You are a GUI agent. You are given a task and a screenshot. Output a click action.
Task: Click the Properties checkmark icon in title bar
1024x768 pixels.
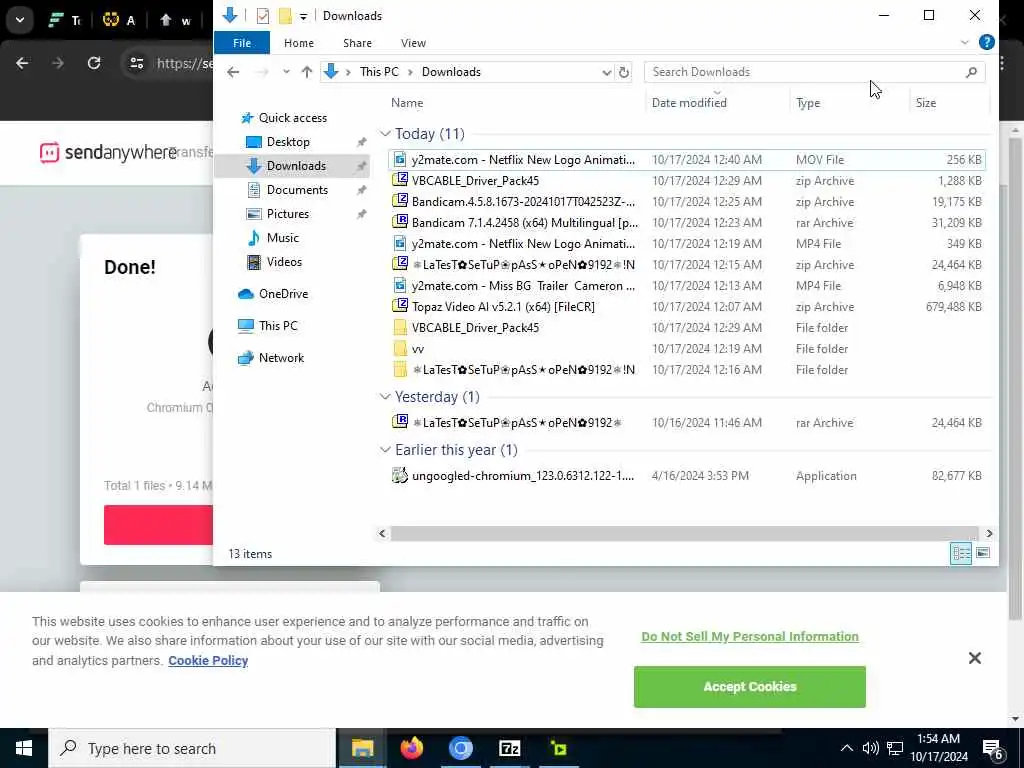click(263, 16)
